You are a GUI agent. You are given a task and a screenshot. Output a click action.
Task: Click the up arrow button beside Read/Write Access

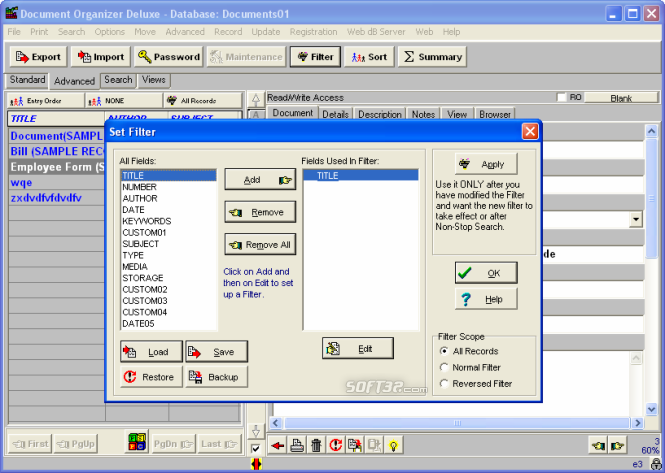click(x=256, y=100)
